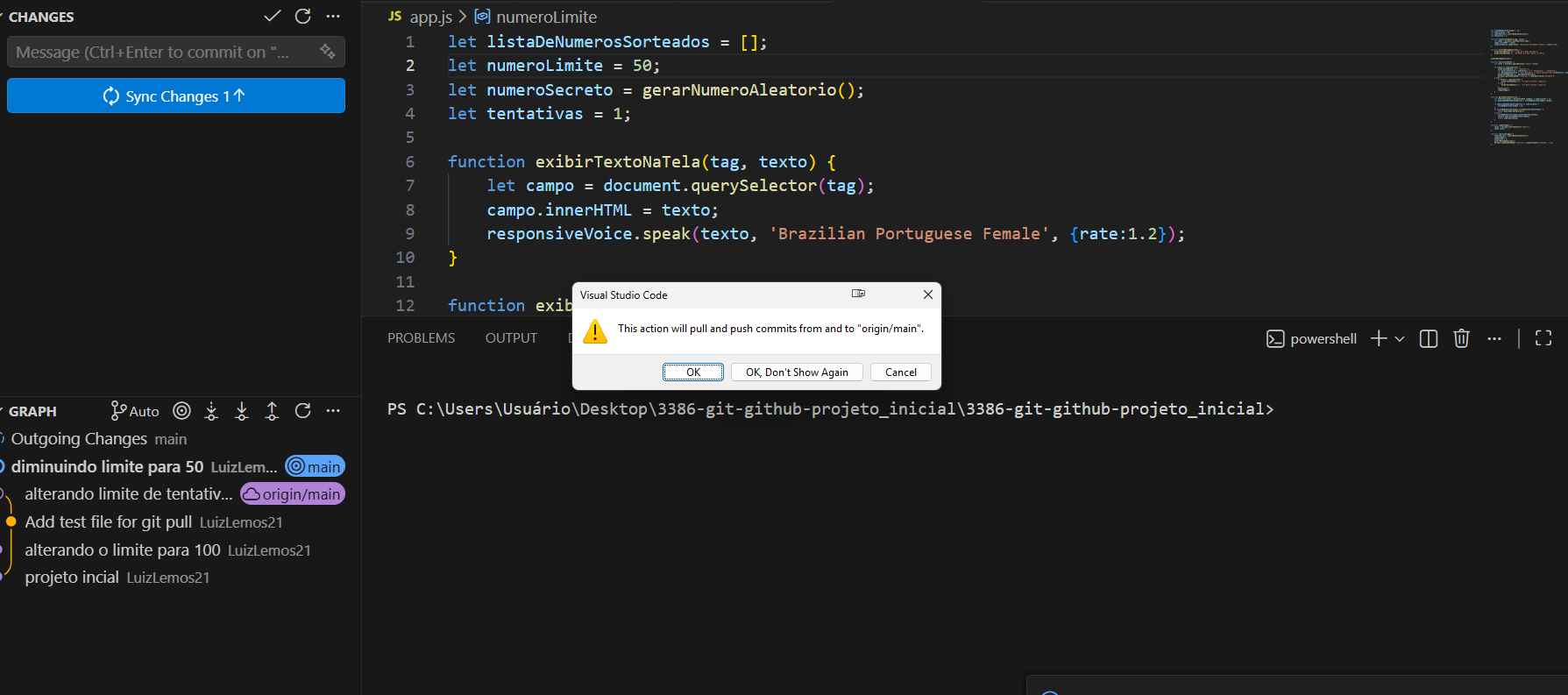
Task: Click the go to current history item icon
Action: pos(181,410)
